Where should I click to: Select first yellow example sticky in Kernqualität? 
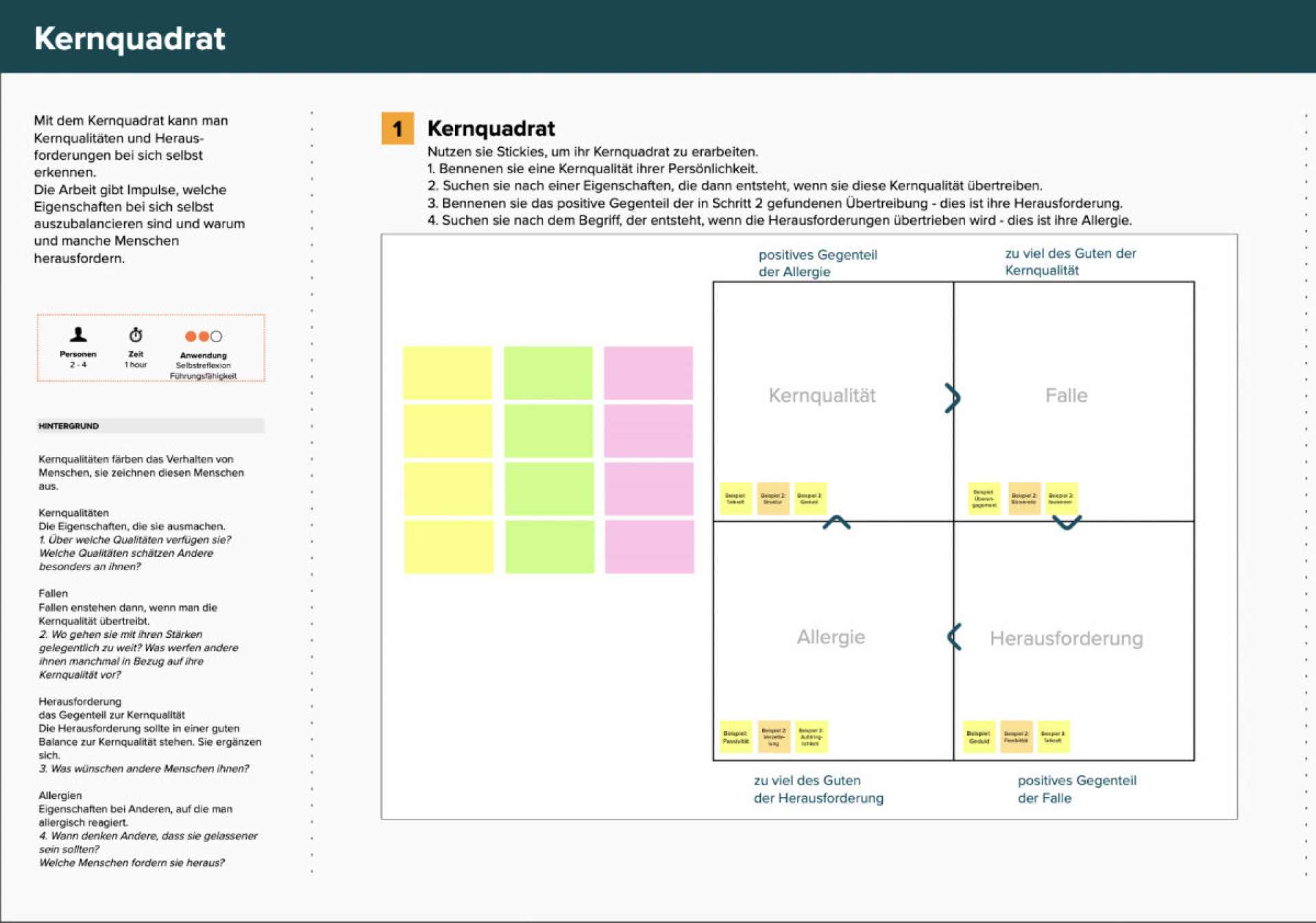[735, 498]
